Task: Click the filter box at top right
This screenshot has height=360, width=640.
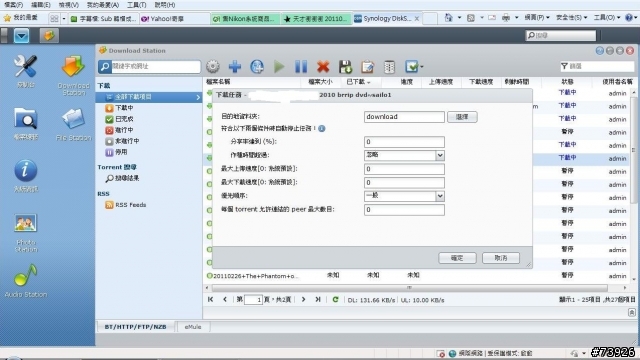Action: point(597,66)
